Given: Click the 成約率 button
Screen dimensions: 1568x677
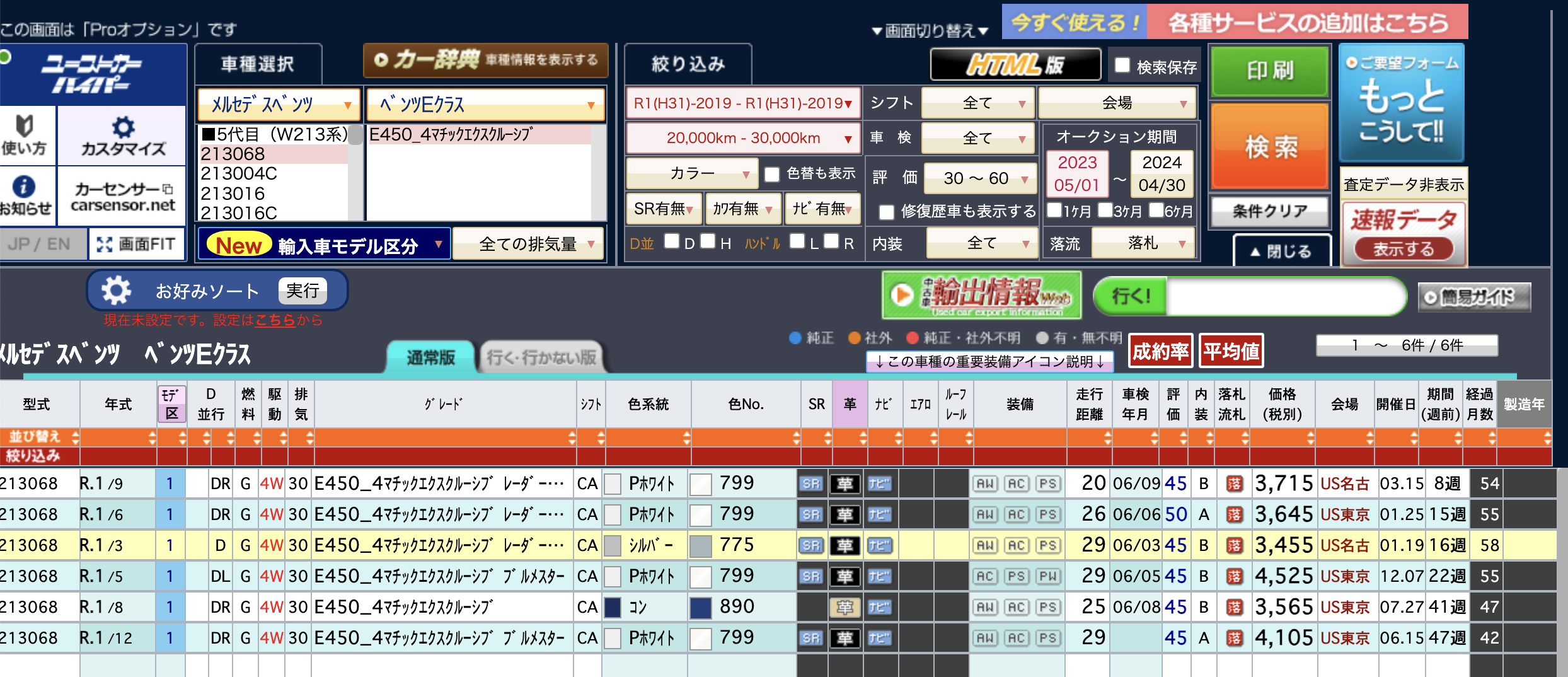Looking at the screenshot, I should pyautogui.click(x=1160, y=351).
